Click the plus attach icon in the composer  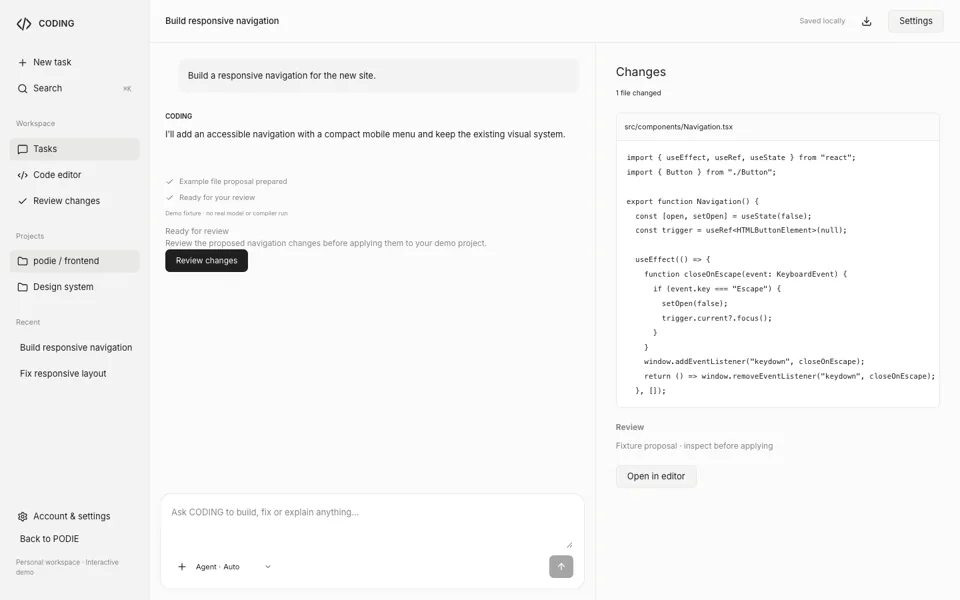tap(182, 567)
